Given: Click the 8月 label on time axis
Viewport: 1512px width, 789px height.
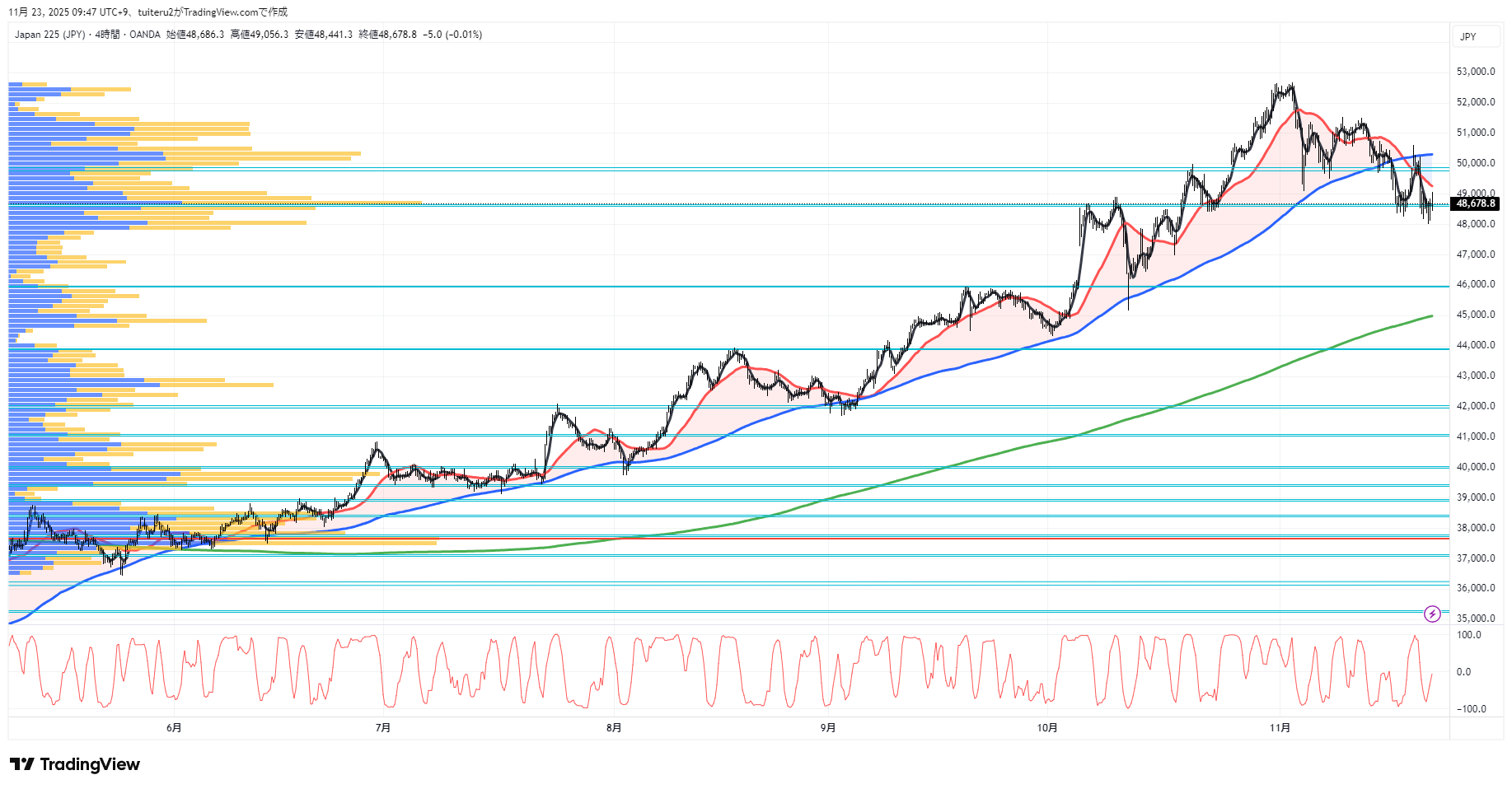Looking at the screenshot, I should pyautogui.click(x=614, y=727).
